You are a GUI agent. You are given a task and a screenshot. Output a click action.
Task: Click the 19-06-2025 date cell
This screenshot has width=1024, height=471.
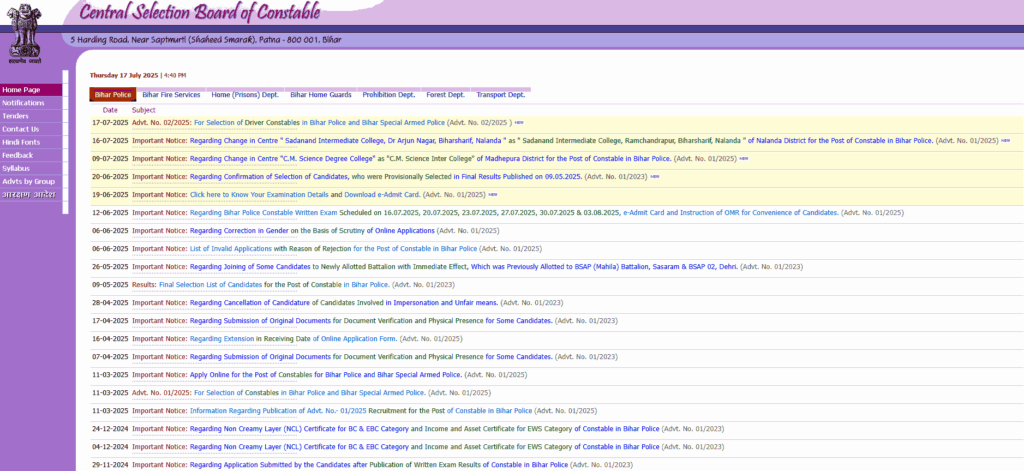pyautogui.click(x=111, y=195)
